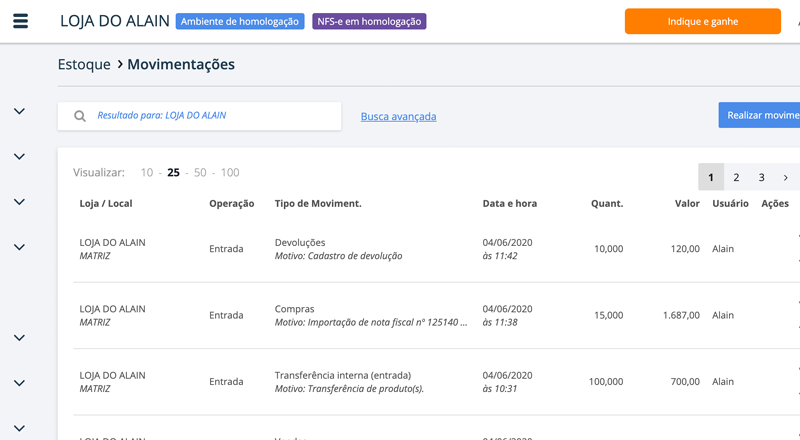Go to page 2 of results
This screenshot has width=800, height=440.
click(x=736, y=177)
